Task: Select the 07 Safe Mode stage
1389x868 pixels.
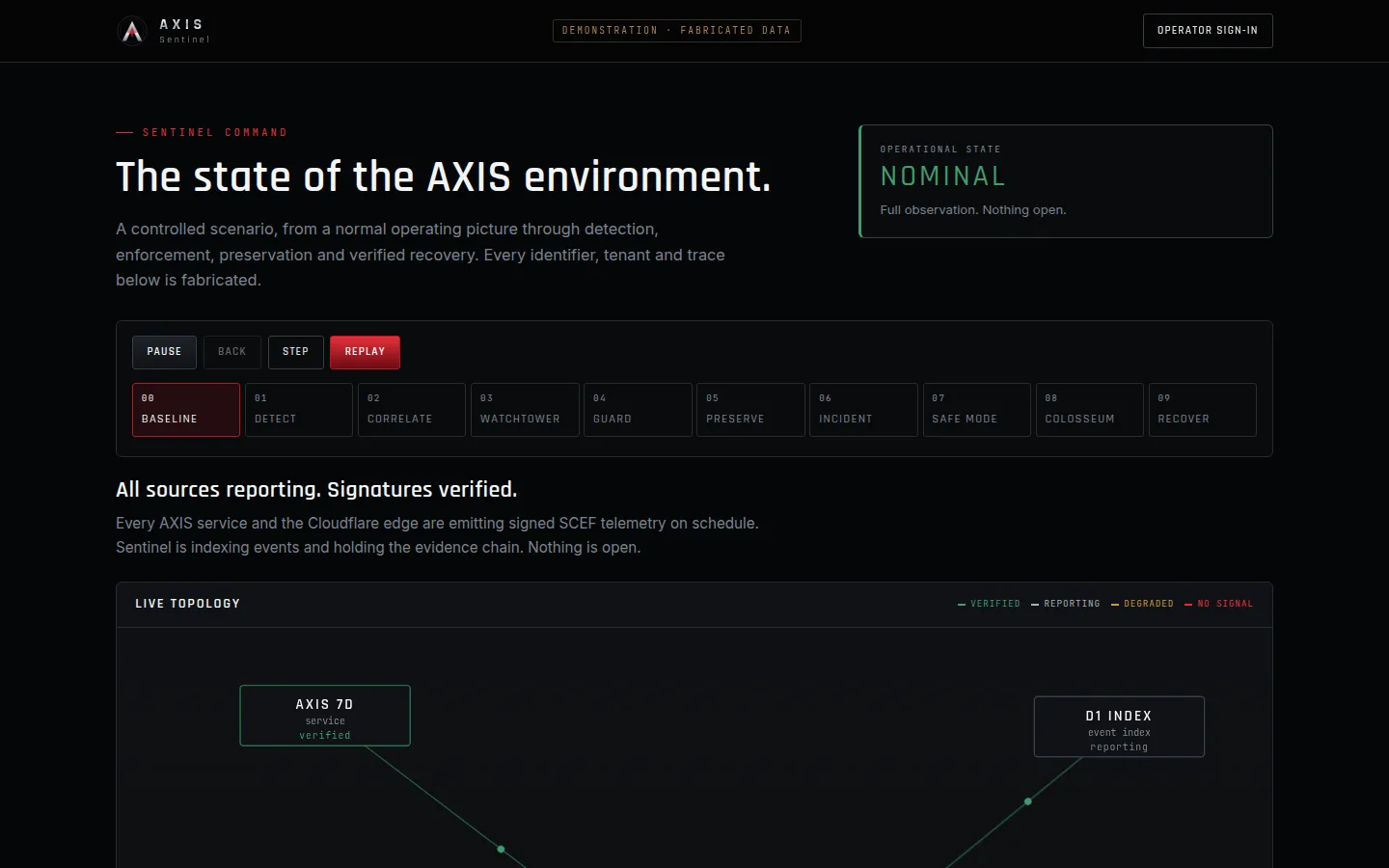Action: coord(977,410)
